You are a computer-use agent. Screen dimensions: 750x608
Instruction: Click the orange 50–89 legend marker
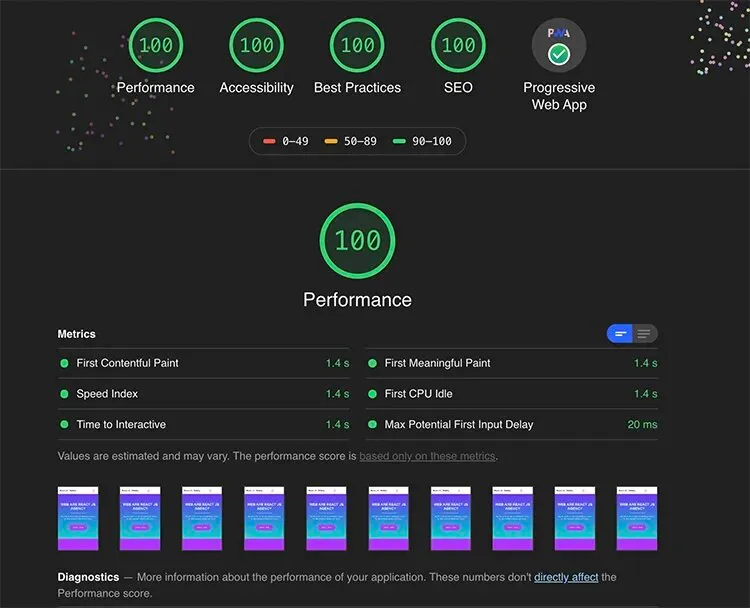(331, 141)
